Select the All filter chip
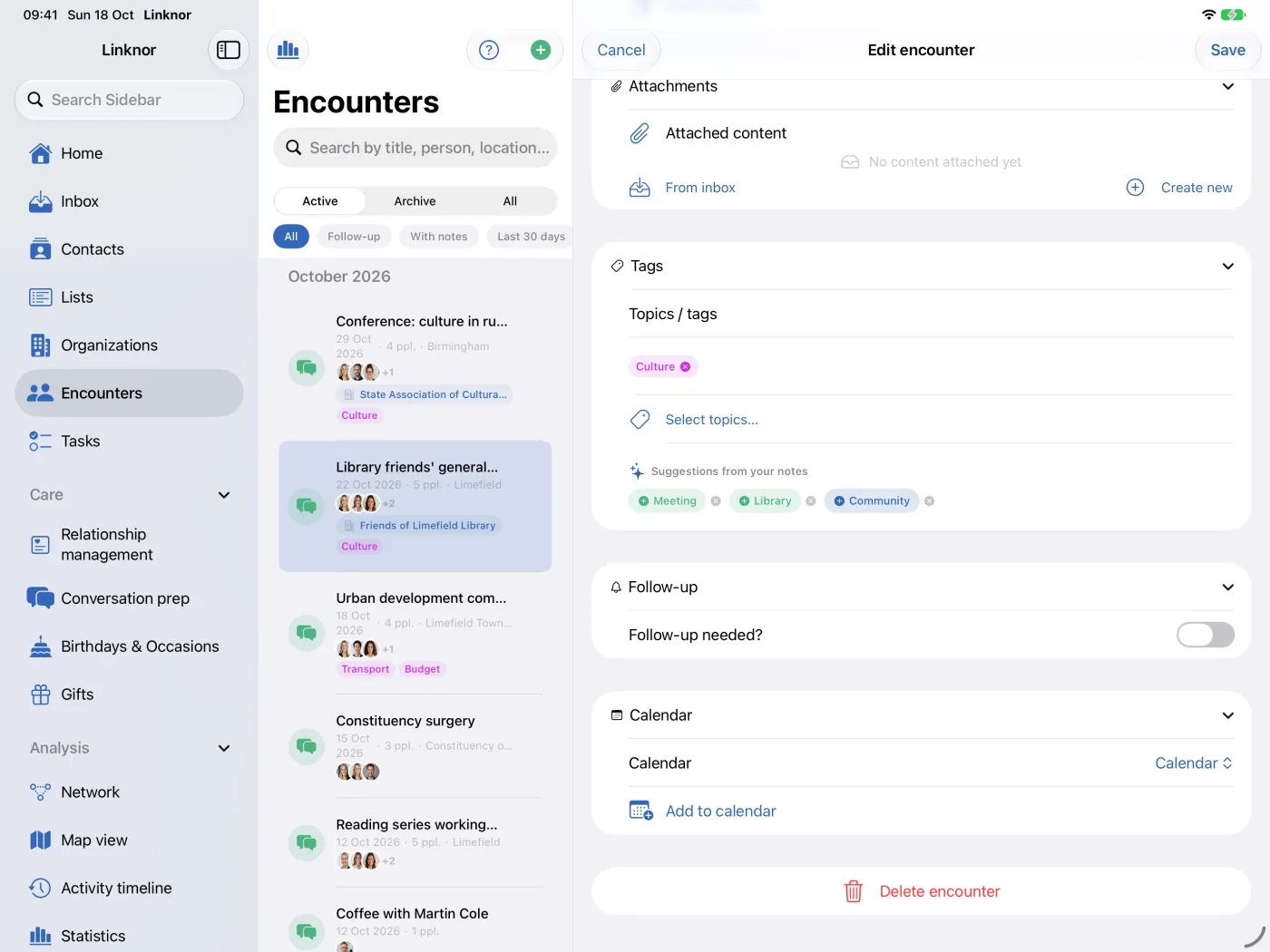This screenshot has height=952, width=1270. [291, 237]
